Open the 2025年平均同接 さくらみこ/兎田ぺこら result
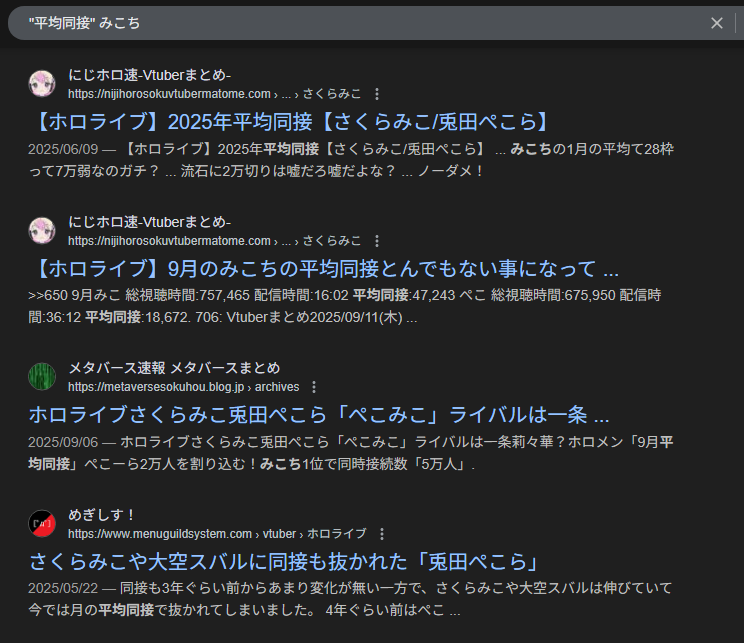This screenshot has width=744, height=643. [x=290, y=123]
